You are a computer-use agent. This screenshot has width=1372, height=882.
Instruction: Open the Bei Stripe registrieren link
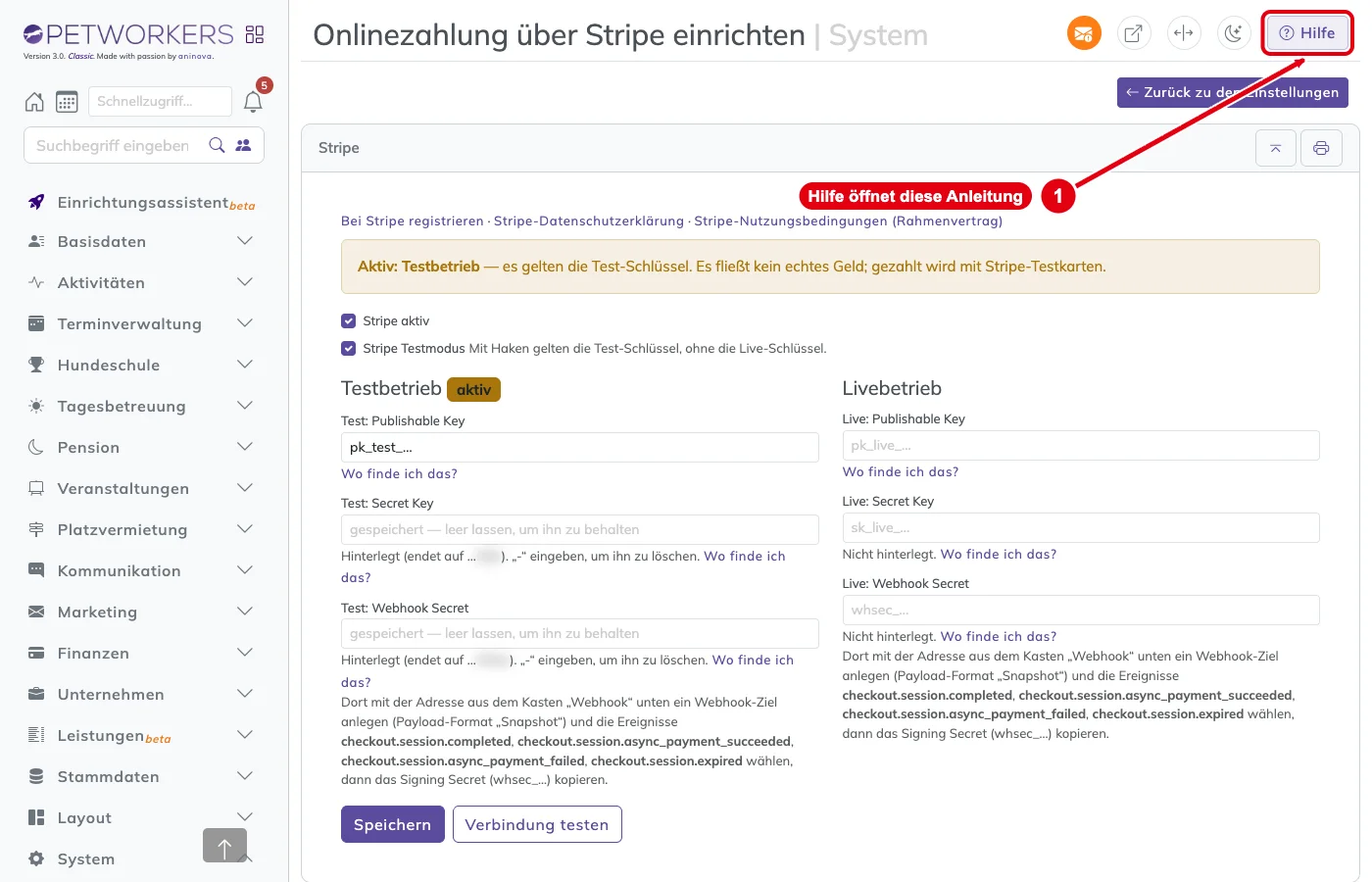point(413,220)
